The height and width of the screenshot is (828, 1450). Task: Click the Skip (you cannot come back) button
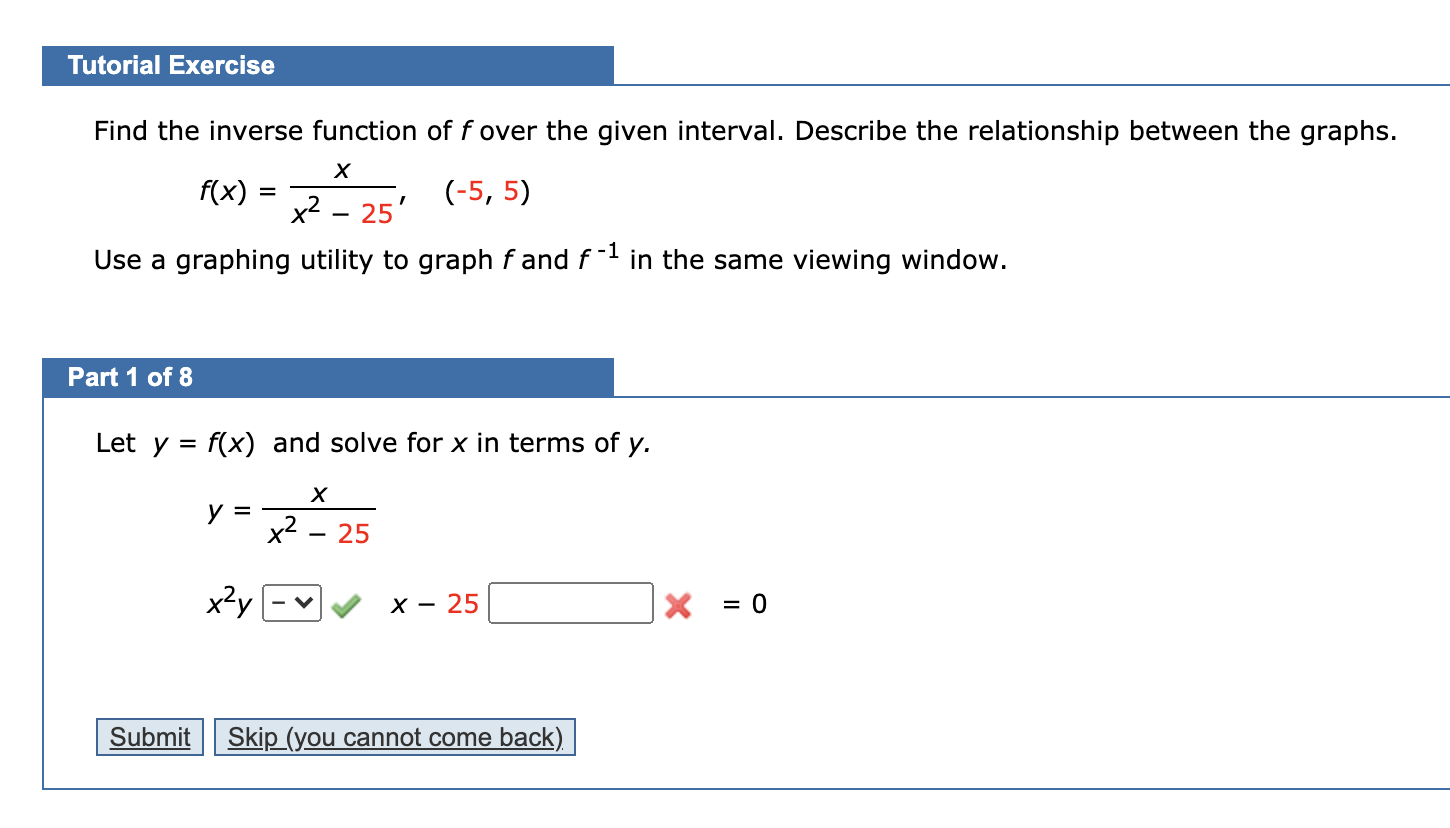[394, 737]
